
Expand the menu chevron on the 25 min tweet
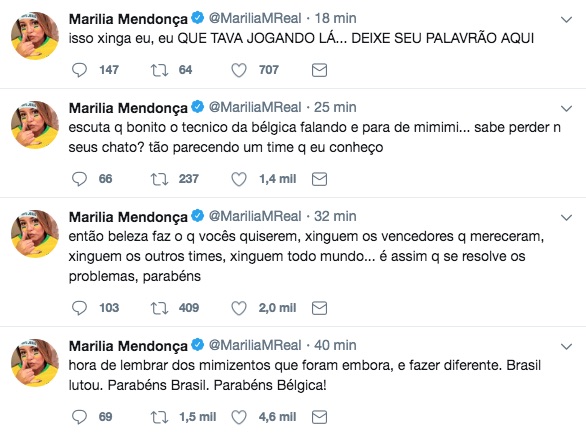point(567,108)
